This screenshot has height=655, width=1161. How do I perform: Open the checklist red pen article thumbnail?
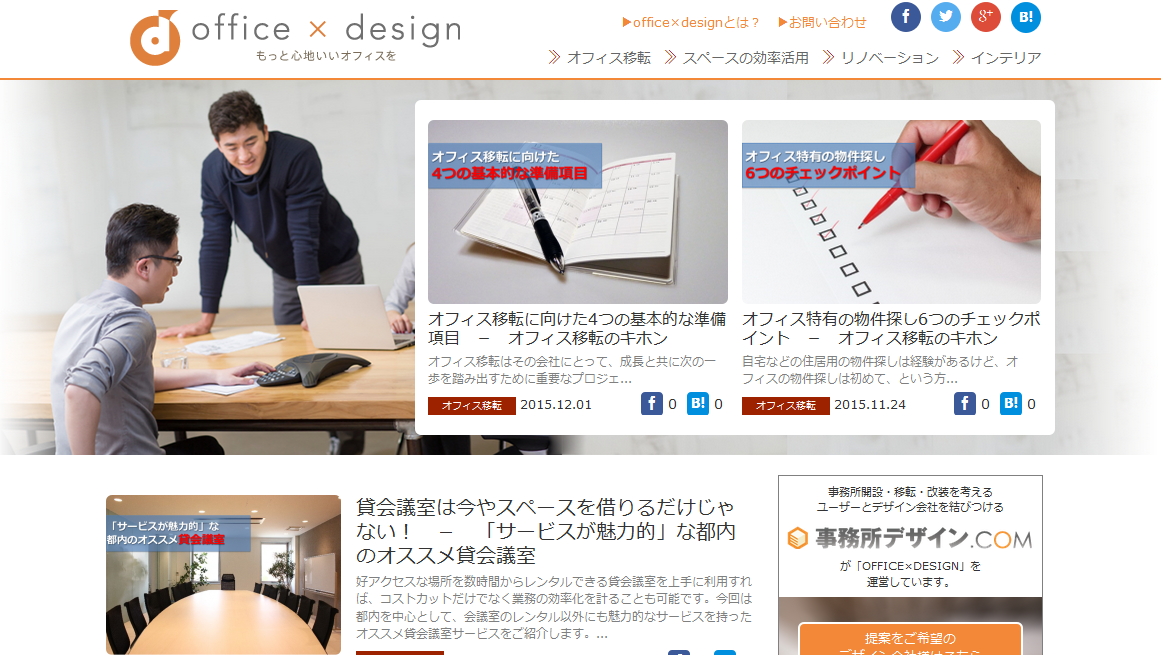coord(891,212)
